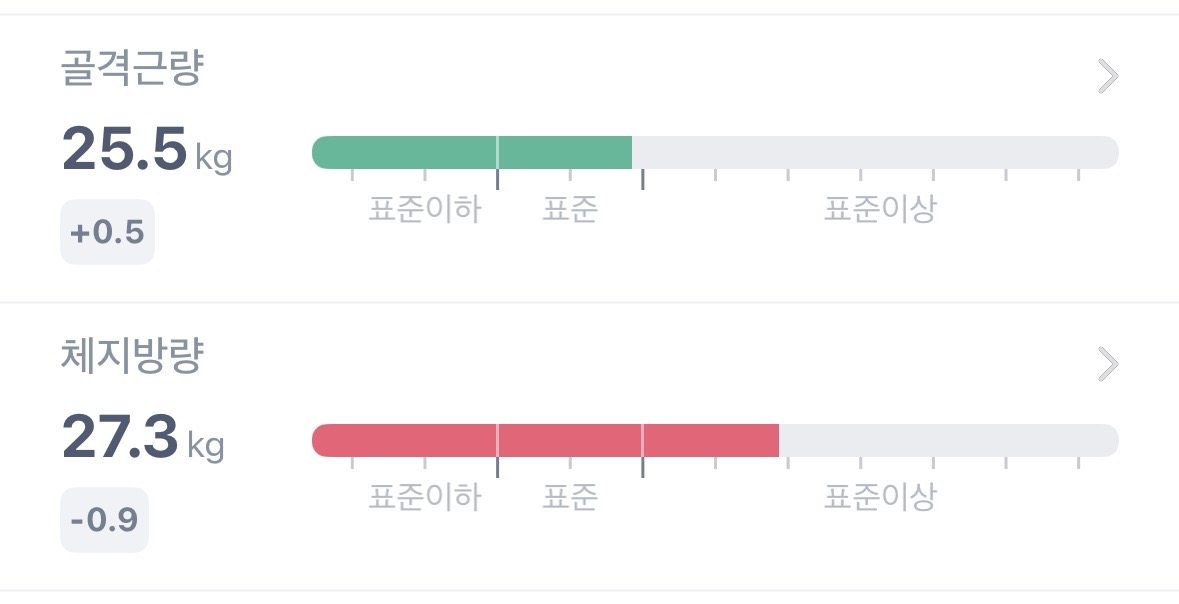Select 표준 label under 체지방량 bar
Viewport: 1179px width, 604px height.
[x=570, y=497]
